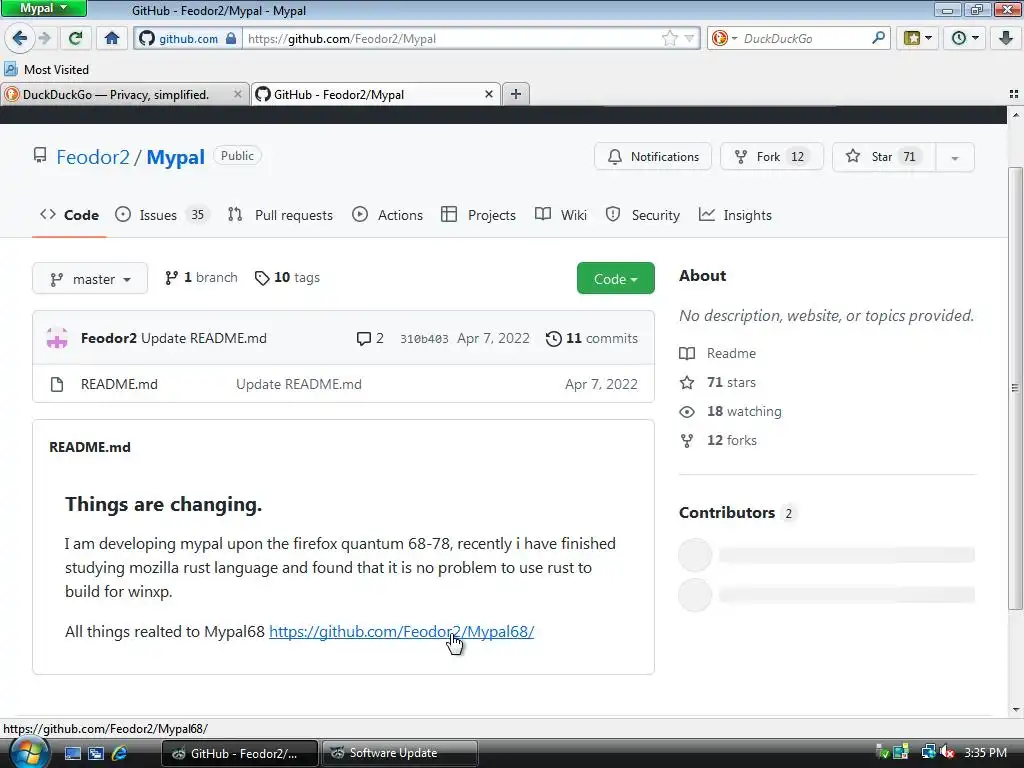Open the commit comments icon with 2

370,338
